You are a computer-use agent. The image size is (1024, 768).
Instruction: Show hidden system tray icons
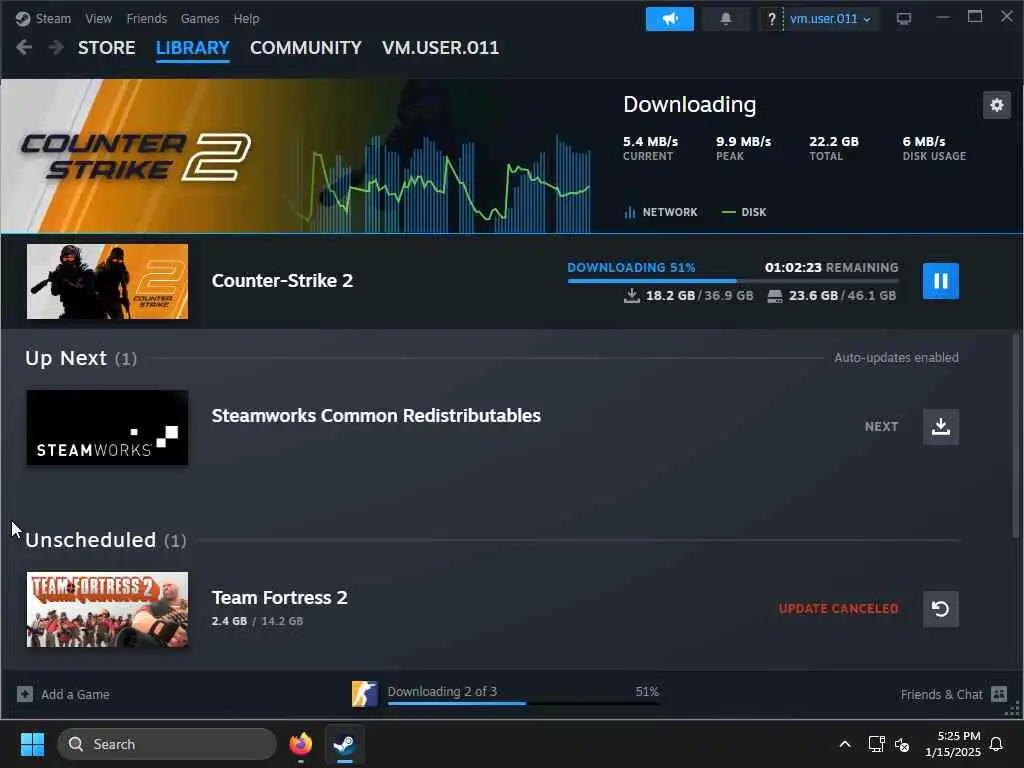pos(844,744)
